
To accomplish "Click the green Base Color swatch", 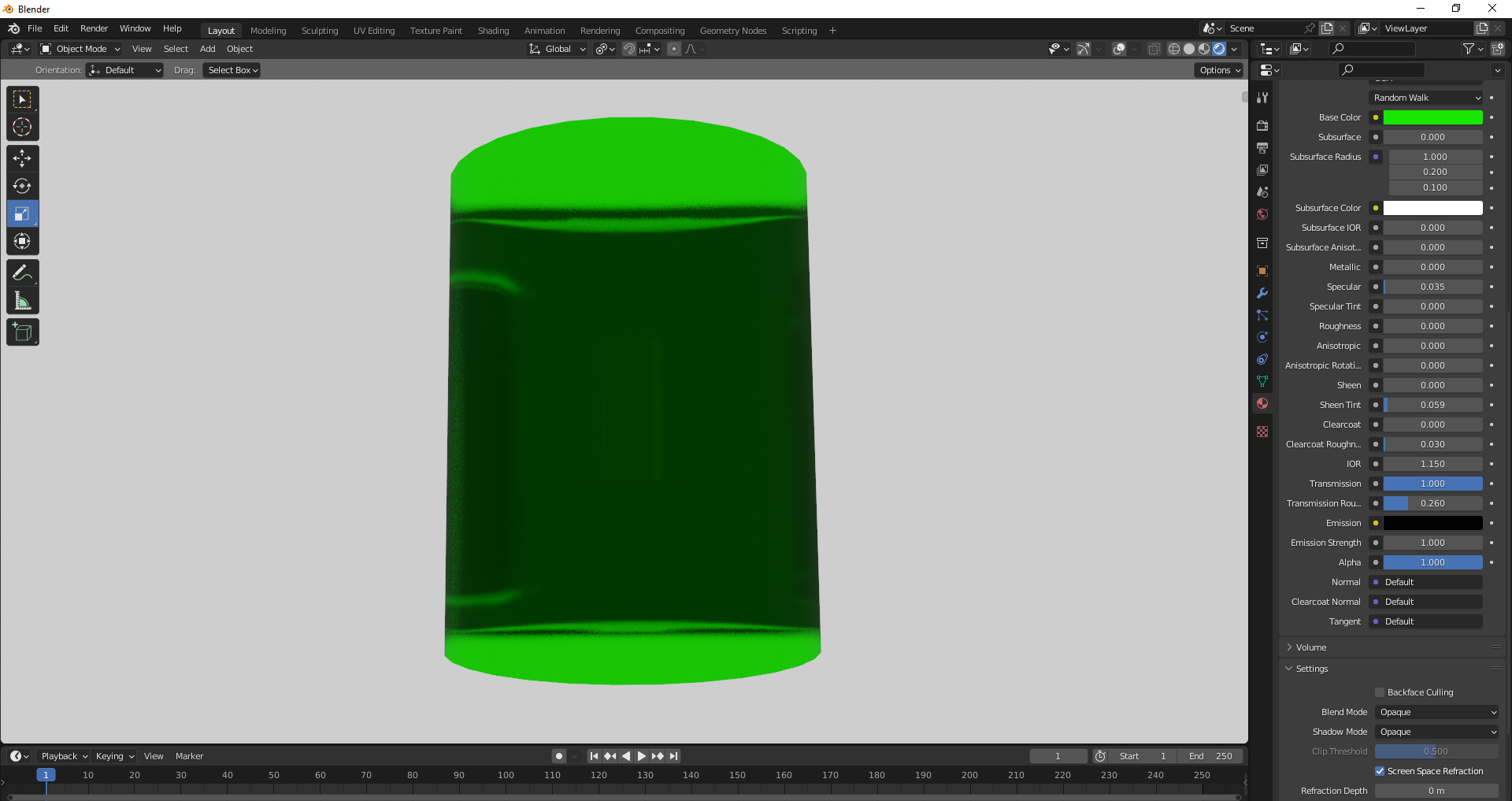I will 1432,117.
